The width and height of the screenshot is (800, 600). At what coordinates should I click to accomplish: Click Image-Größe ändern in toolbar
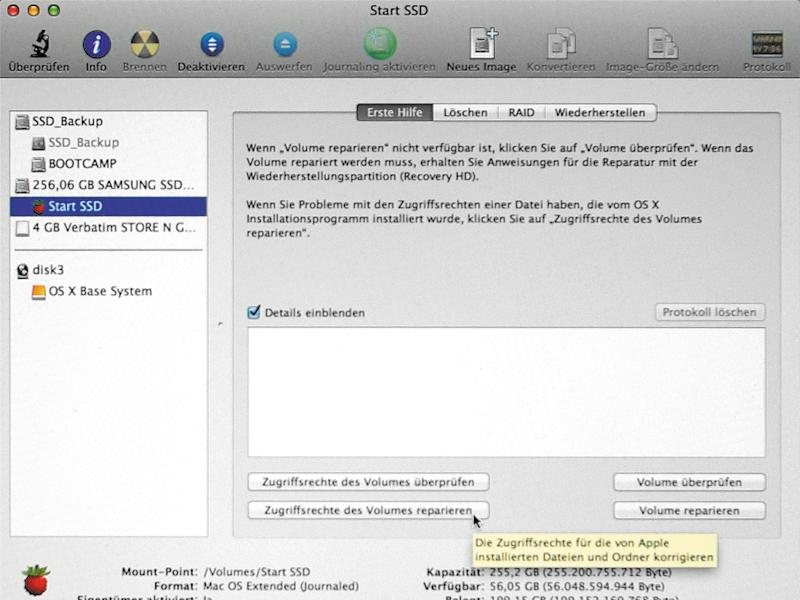(662, 43)
